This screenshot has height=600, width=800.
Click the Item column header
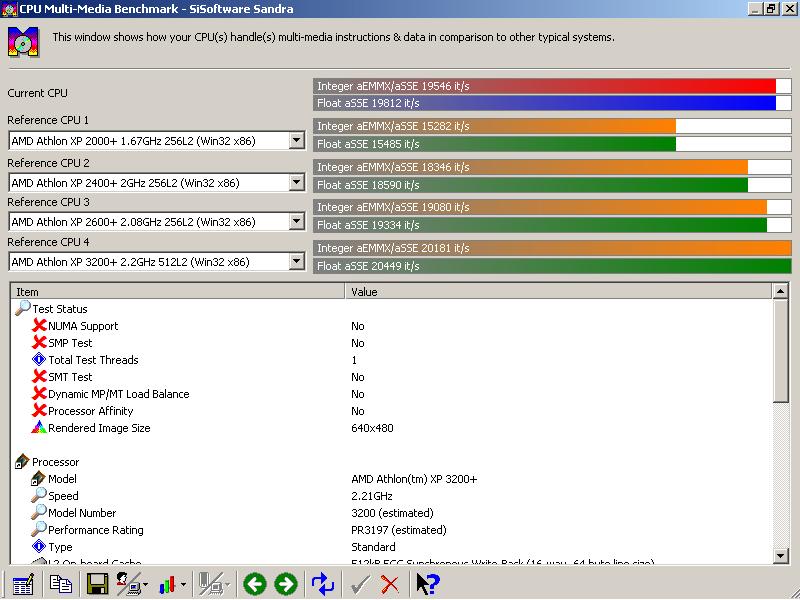[178, 291]
